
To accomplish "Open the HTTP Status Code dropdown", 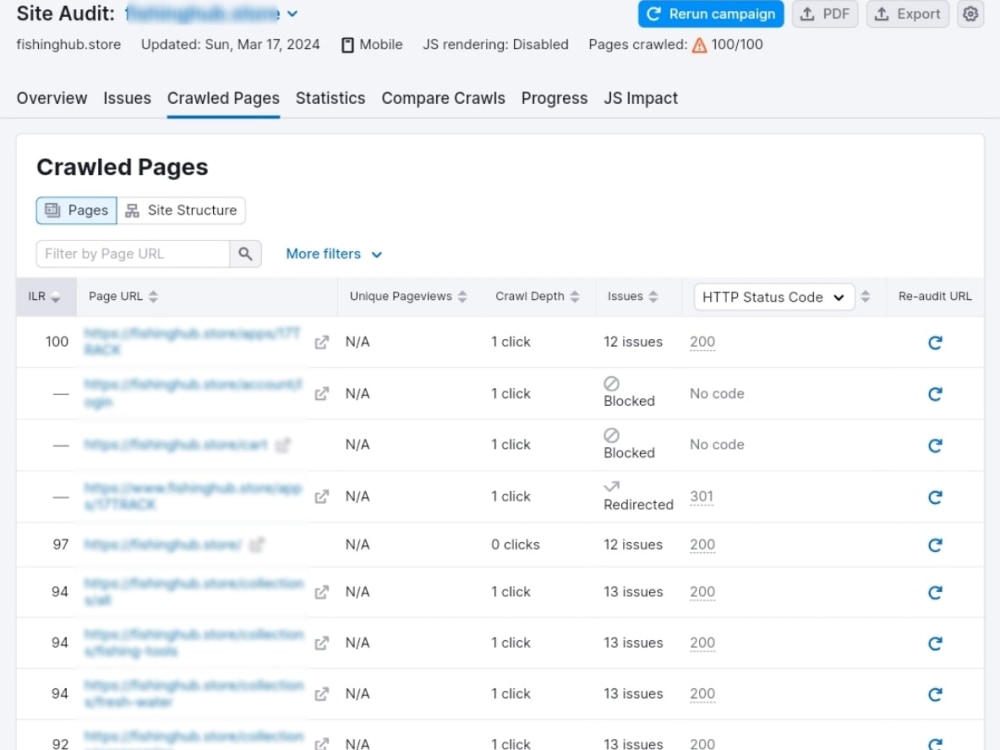I will click(774, 297).
